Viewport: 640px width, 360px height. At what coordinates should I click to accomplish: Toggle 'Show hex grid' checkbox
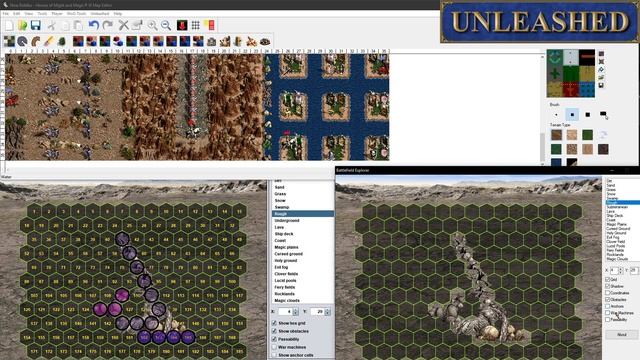274,323
